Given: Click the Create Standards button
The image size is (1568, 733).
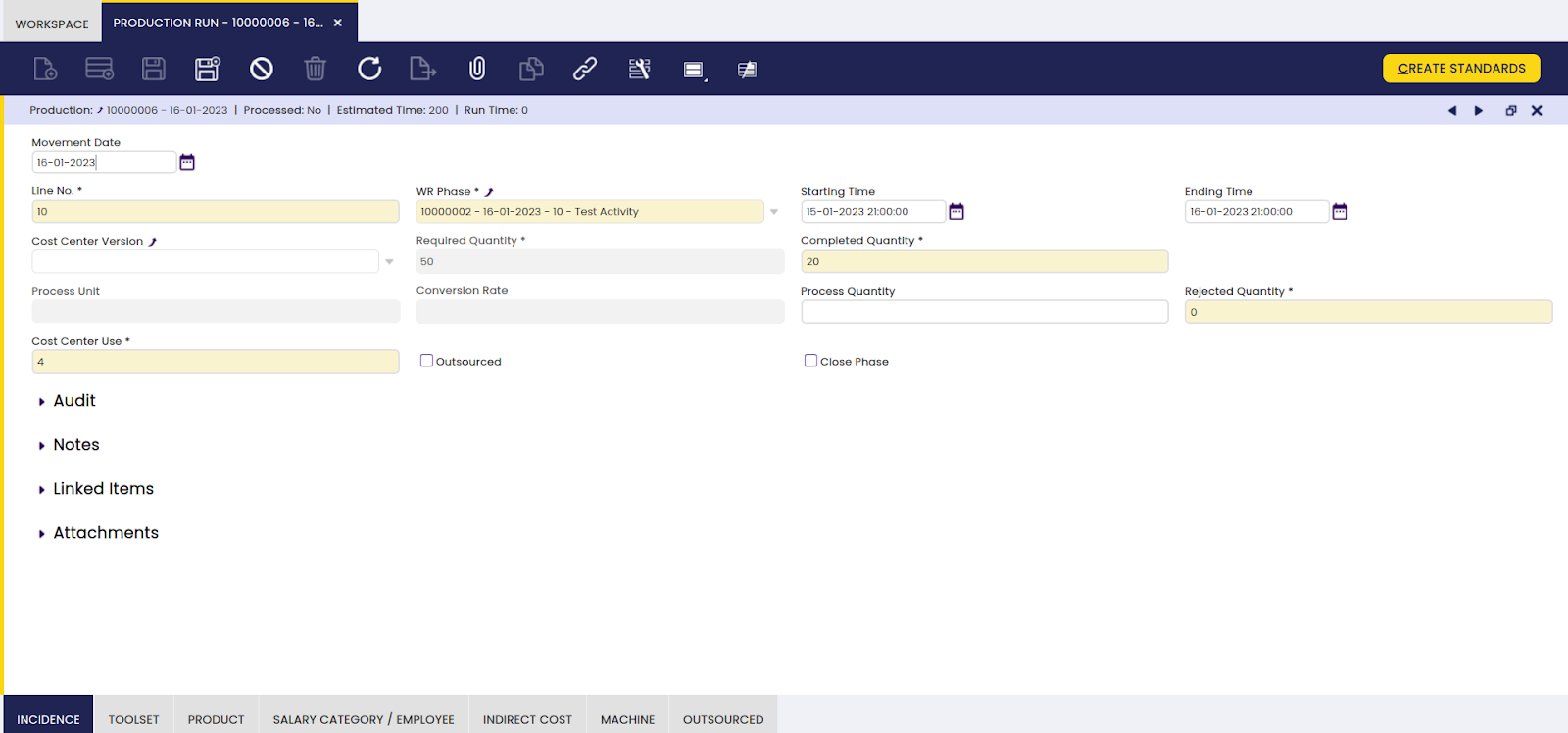Looking at the screenshot, I should 1461,69.
